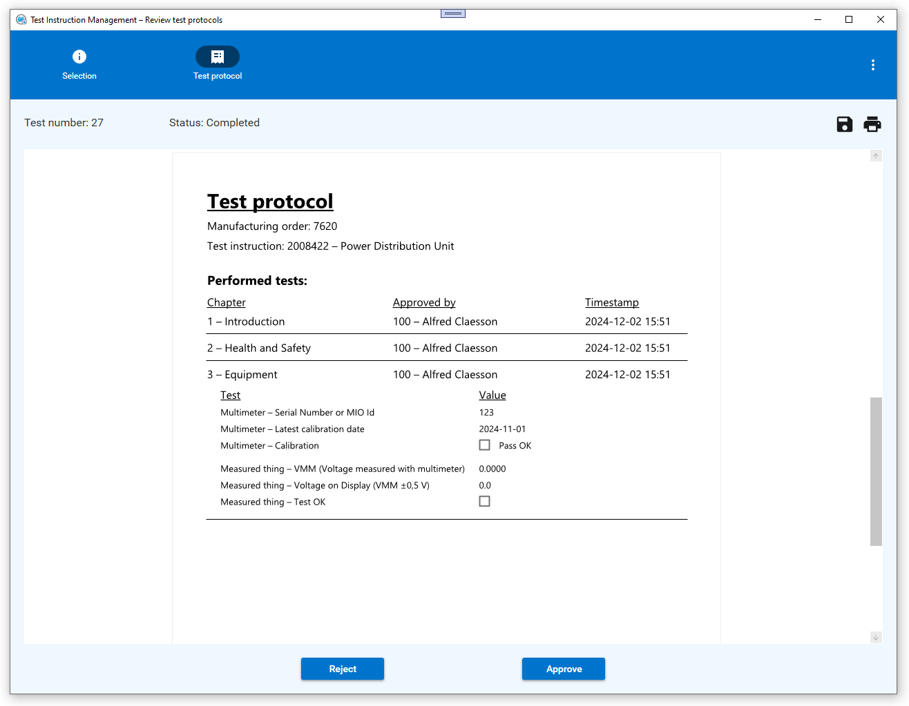Select the 3 – Equipment chapter
The width and height of the screenshot is (909, 706).
coord(242,374)
